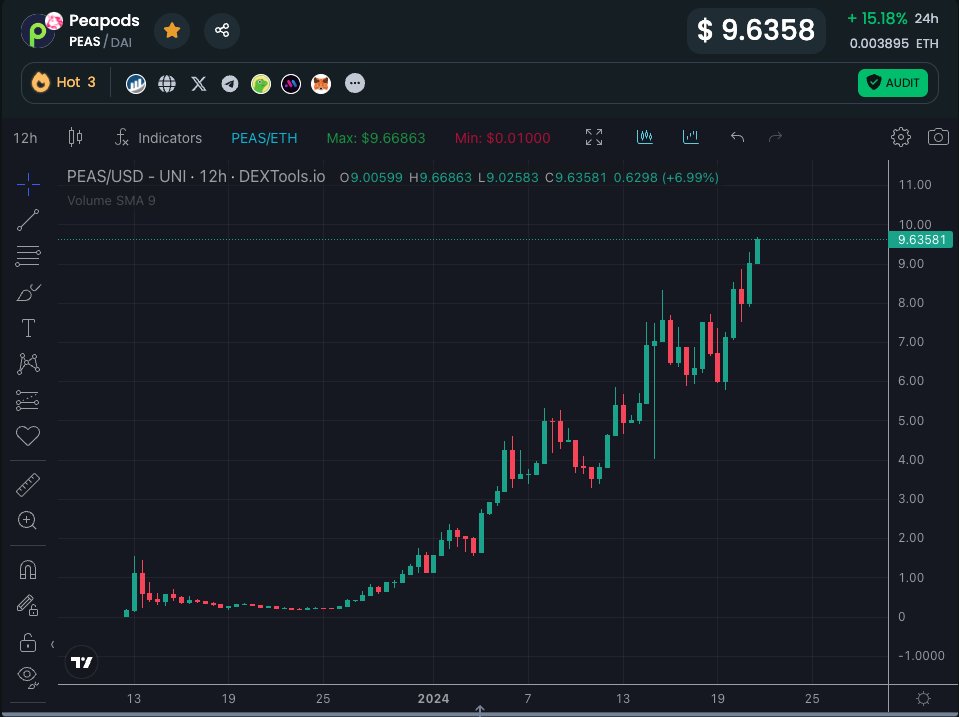The height and width of the screenshot is (717, 959).
Task: Click the 0.003895 ETH price value
Action: (x=894, y=43)
